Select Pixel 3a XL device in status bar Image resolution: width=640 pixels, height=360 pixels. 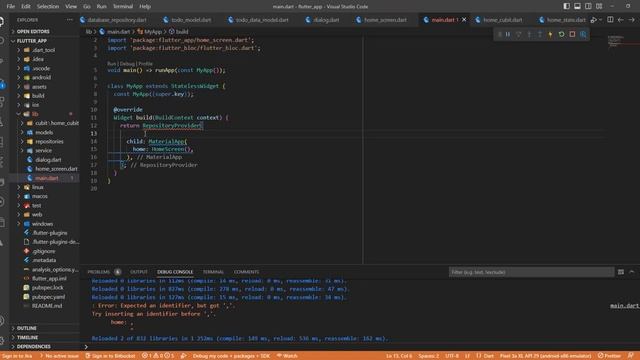(545, 356)
